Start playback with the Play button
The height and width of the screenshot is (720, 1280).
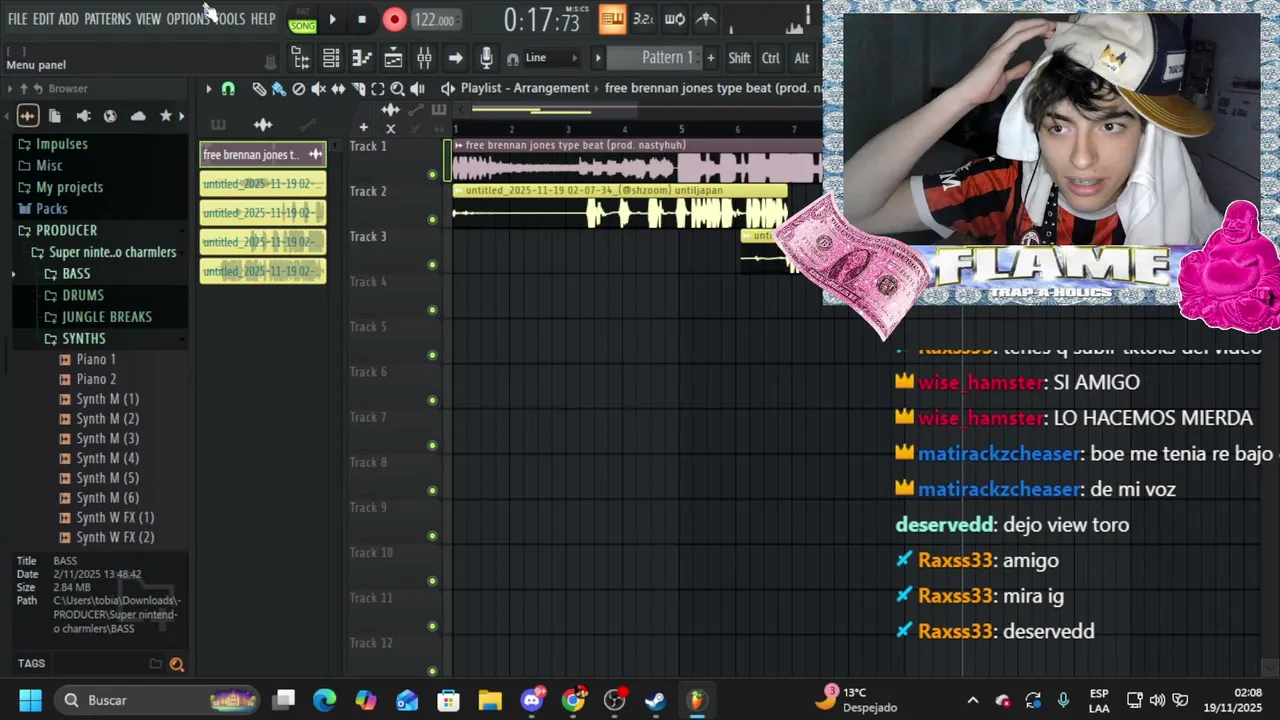[333, 19]
